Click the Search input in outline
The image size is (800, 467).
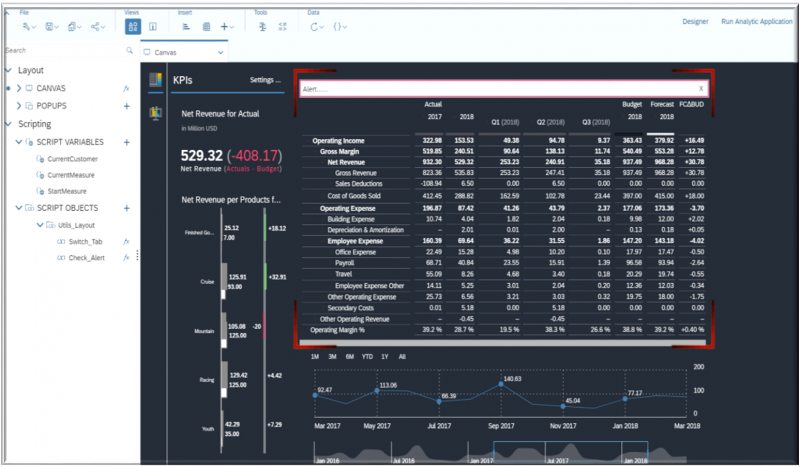[64, 50]
